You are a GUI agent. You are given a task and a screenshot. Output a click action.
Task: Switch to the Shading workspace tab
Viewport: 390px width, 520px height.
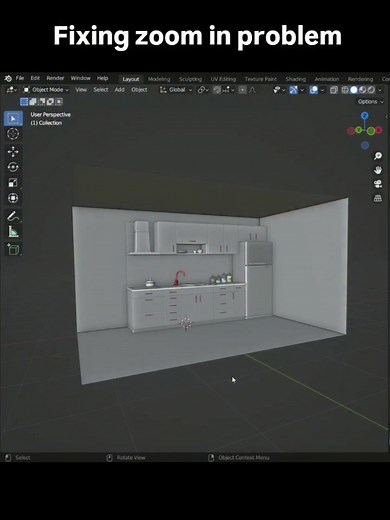point(296,79)
